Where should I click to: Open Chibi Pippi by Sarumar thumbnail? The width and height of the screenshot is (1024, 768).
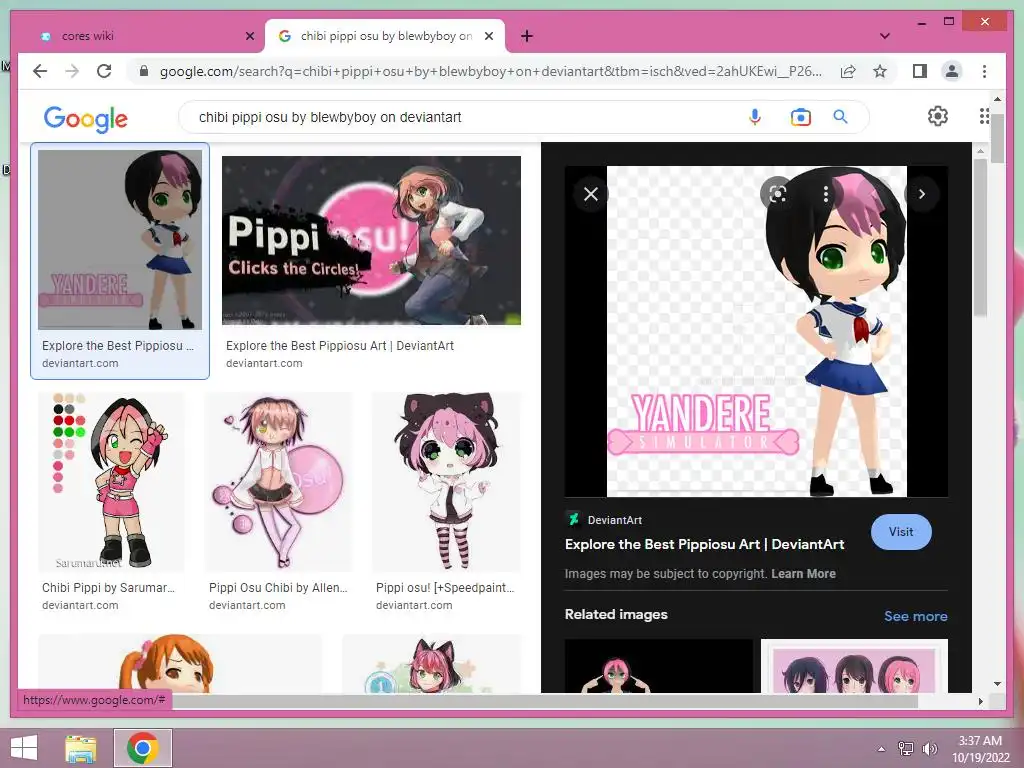click(111, 482)
